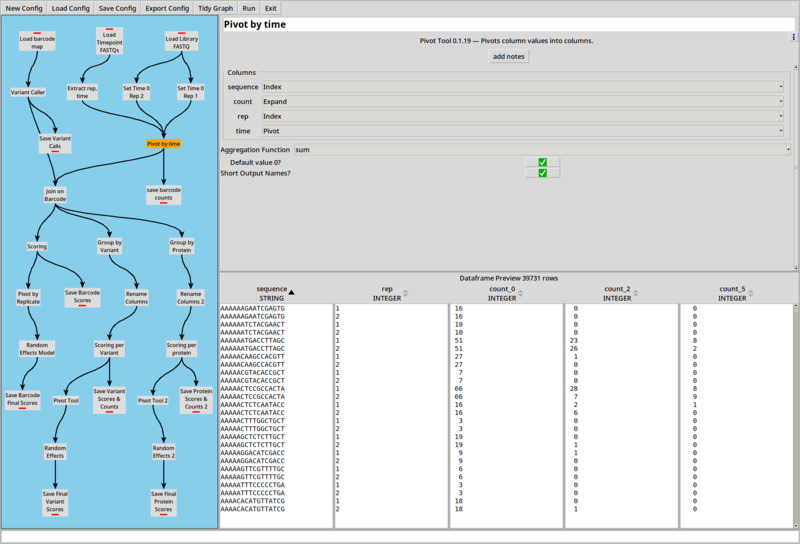Image resolution: width=800 pixels, height=544 pixels.
Task: Click the add notes button
Action: [508, 56]
